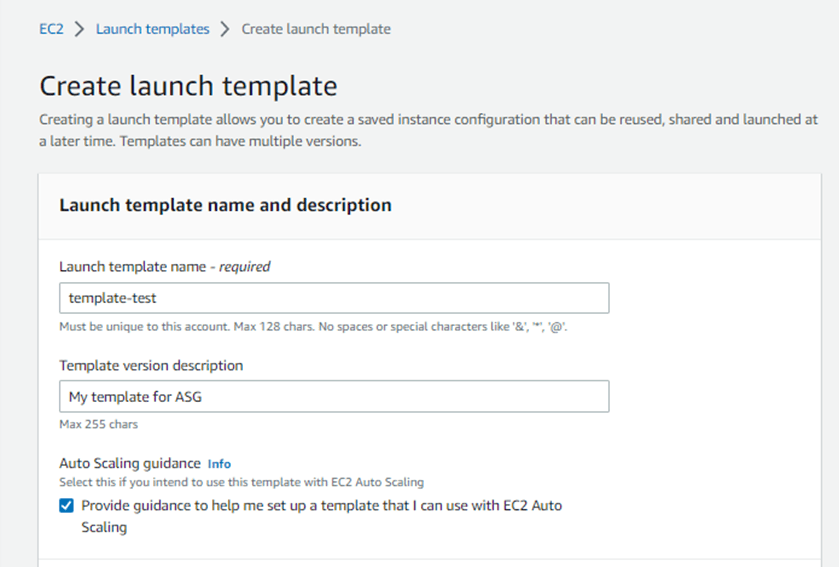Viewport: 839px width, 567px height.
Task: Click the 'Select this if you intend' helper text
Action: click(x=241, y=482)
